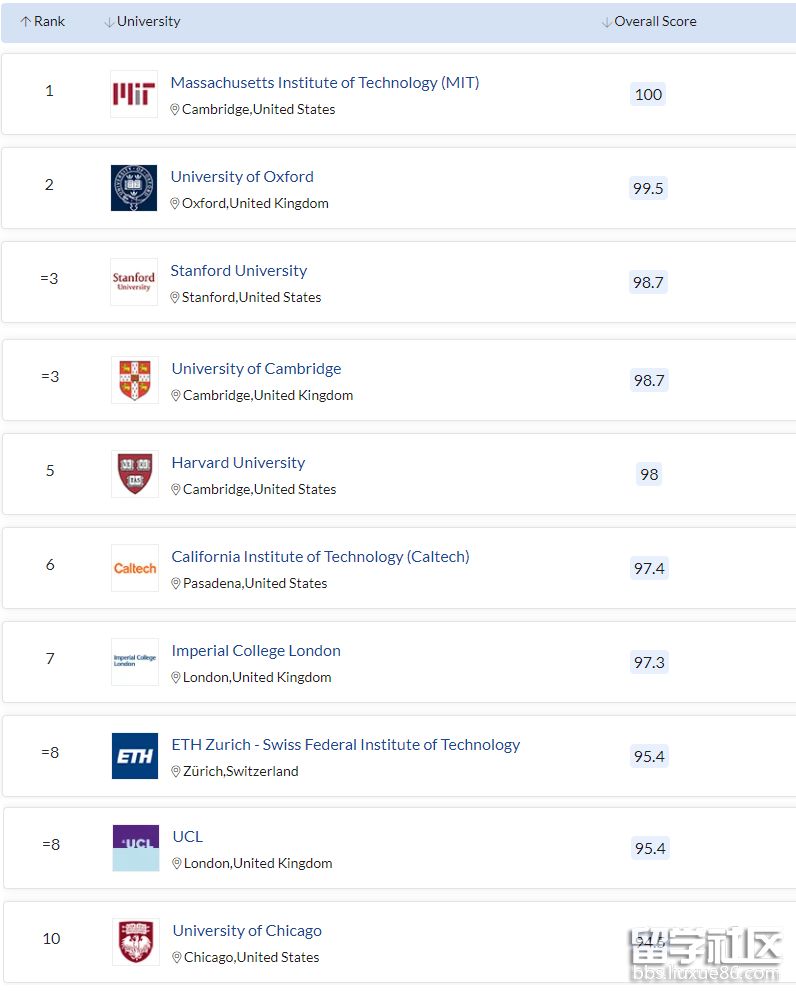Sort by Rank column header

(x=43, y=22)
